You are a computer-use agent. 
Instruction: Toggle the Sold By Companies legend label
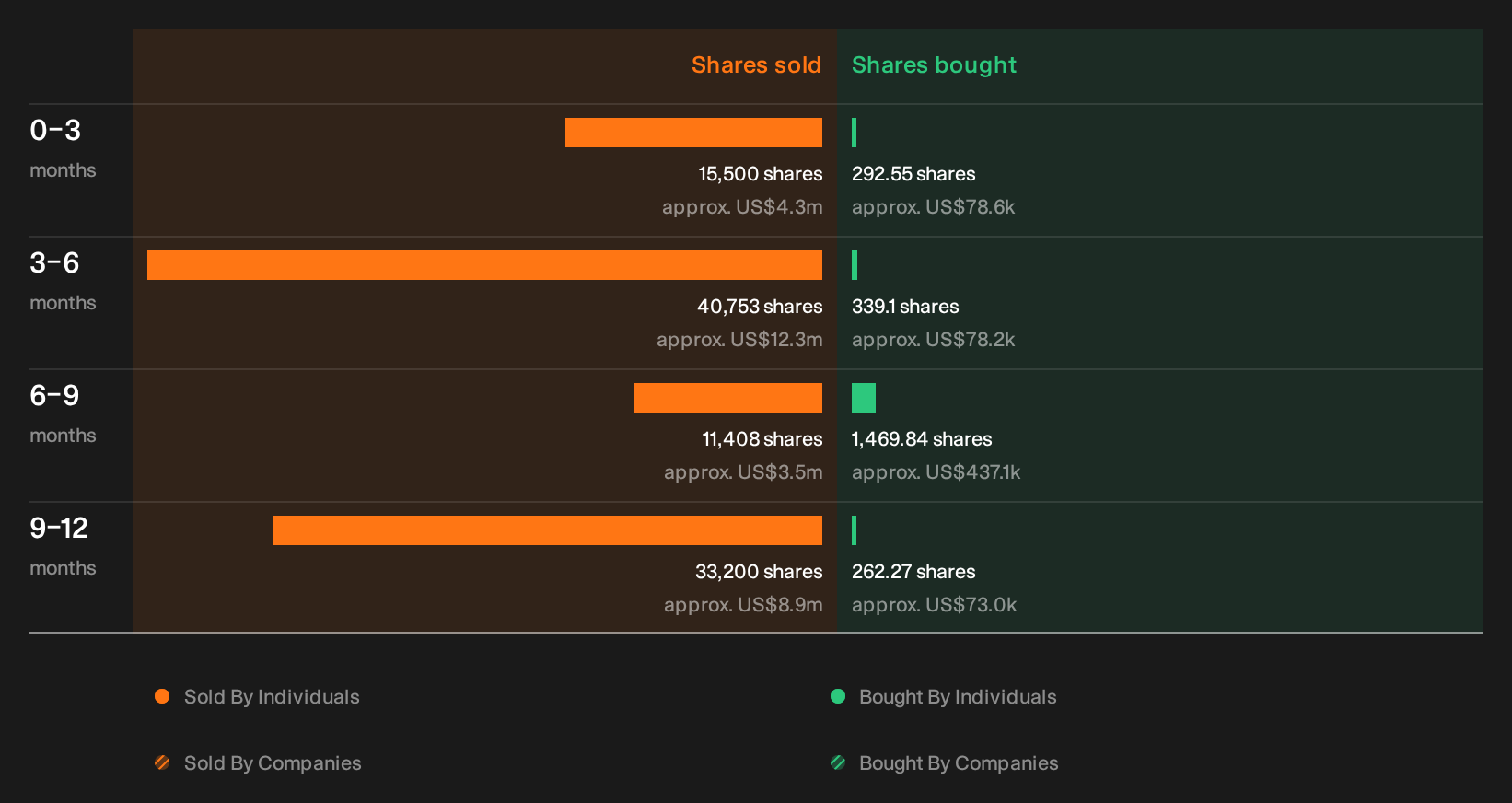click(x=273, y=763)
